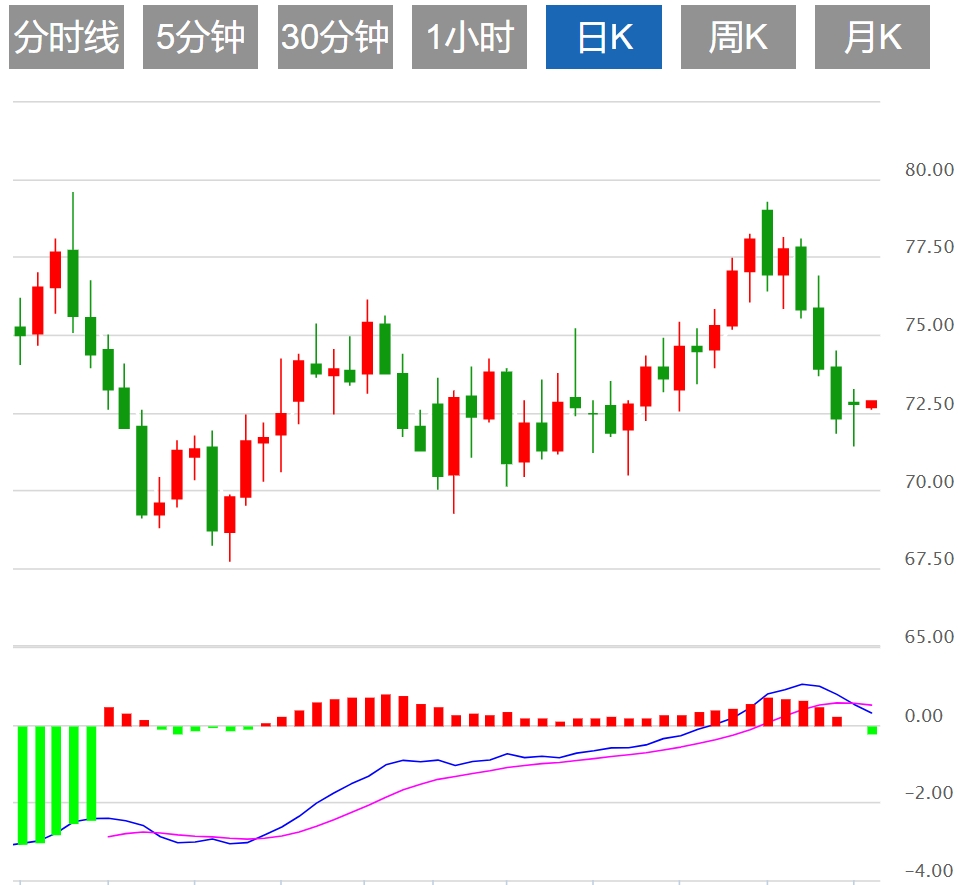975x885 pixels.
Task: Switch to the 月K monthly chart tab
Action: 872,37
